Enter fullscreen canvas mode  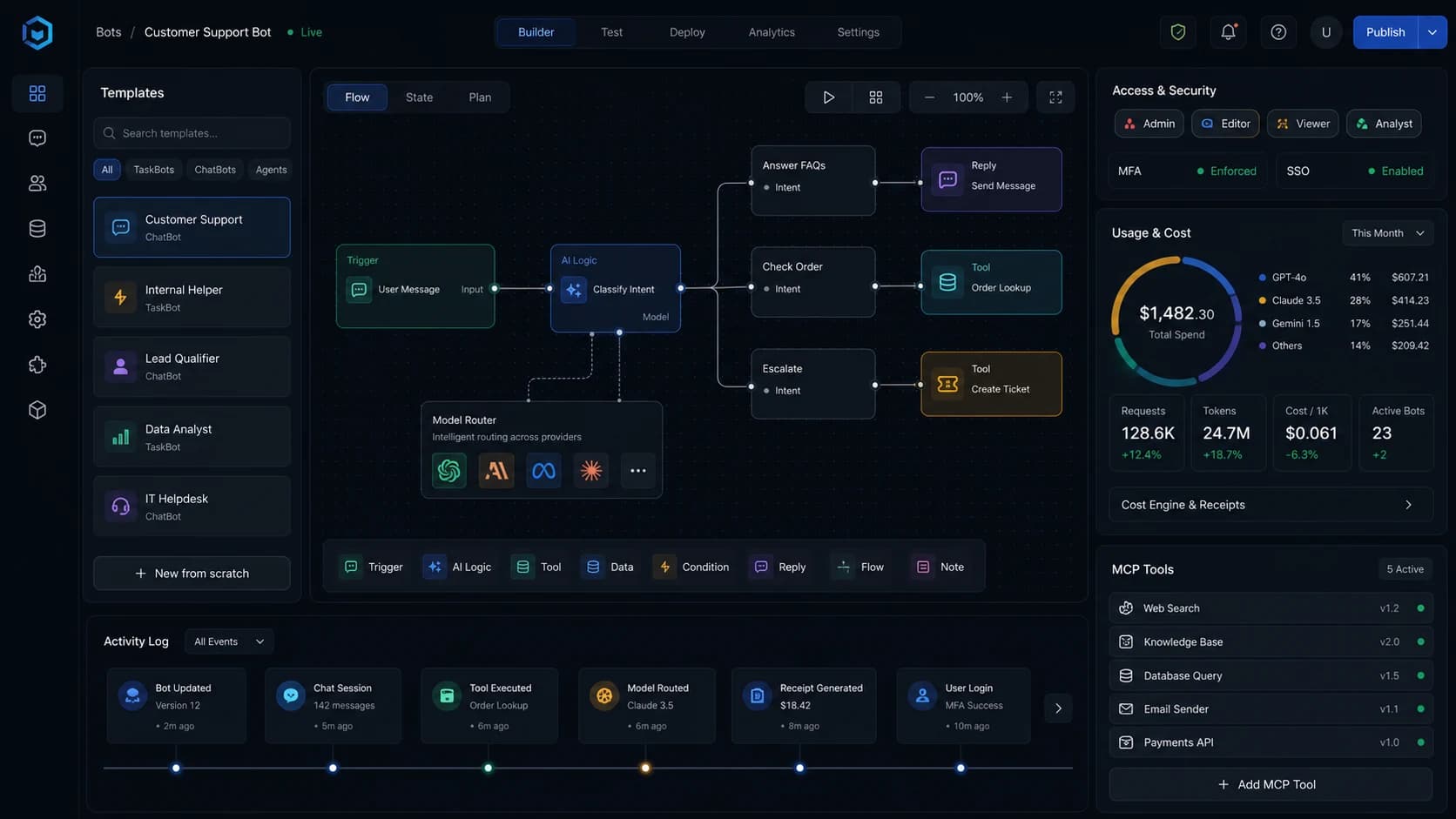point(1055,97)
